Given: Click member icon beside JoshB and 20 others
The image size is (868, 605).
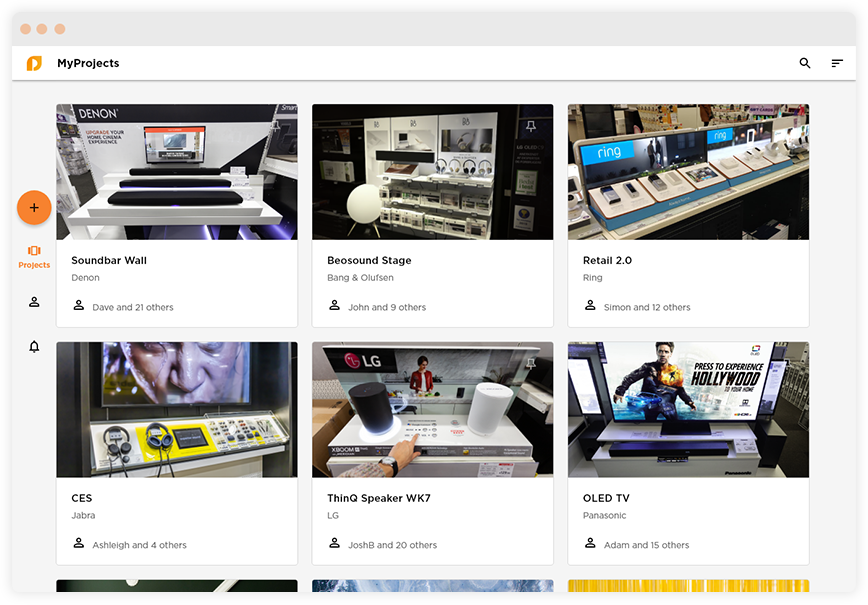Looking at the screenshot, I should point(334,543).
